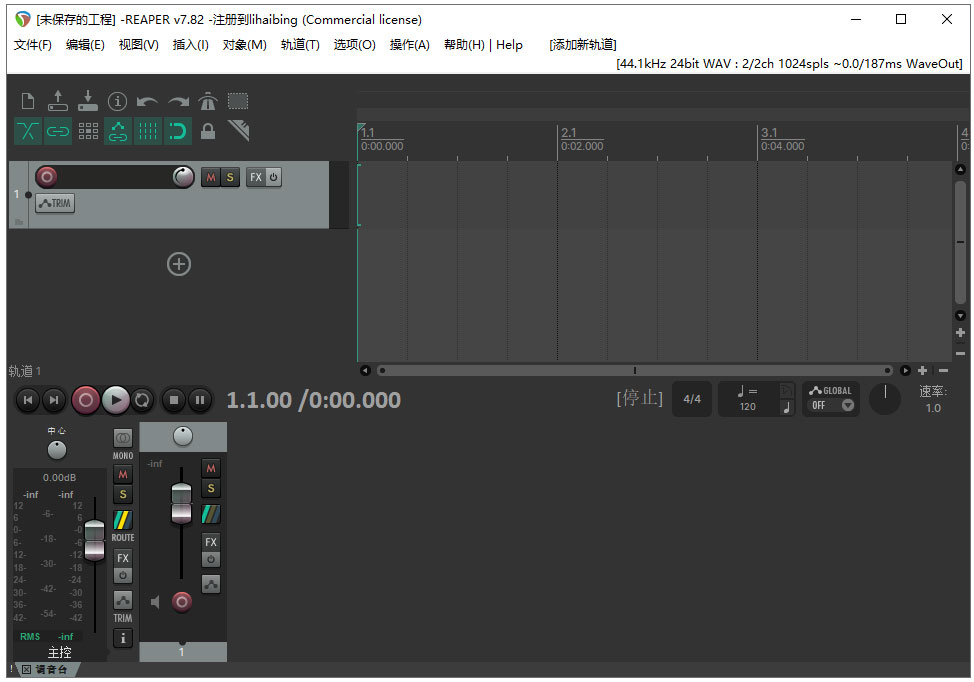Open 对象(M) menu
This screenshot has width=974, height=682.
coord(245,45)
